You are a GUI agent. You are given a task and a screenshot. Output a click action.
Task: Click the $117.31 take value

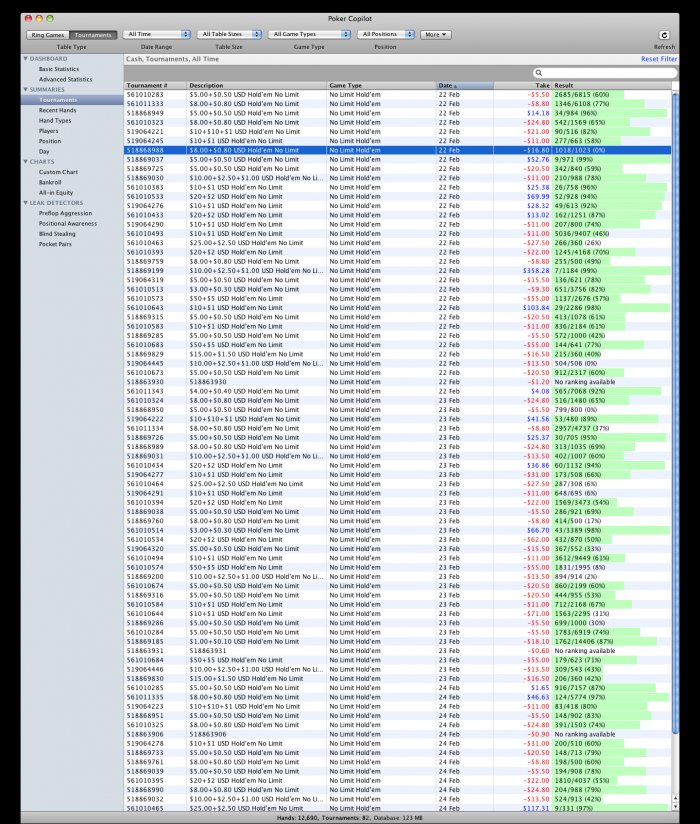pyautogui.click(x=536, y=808)
